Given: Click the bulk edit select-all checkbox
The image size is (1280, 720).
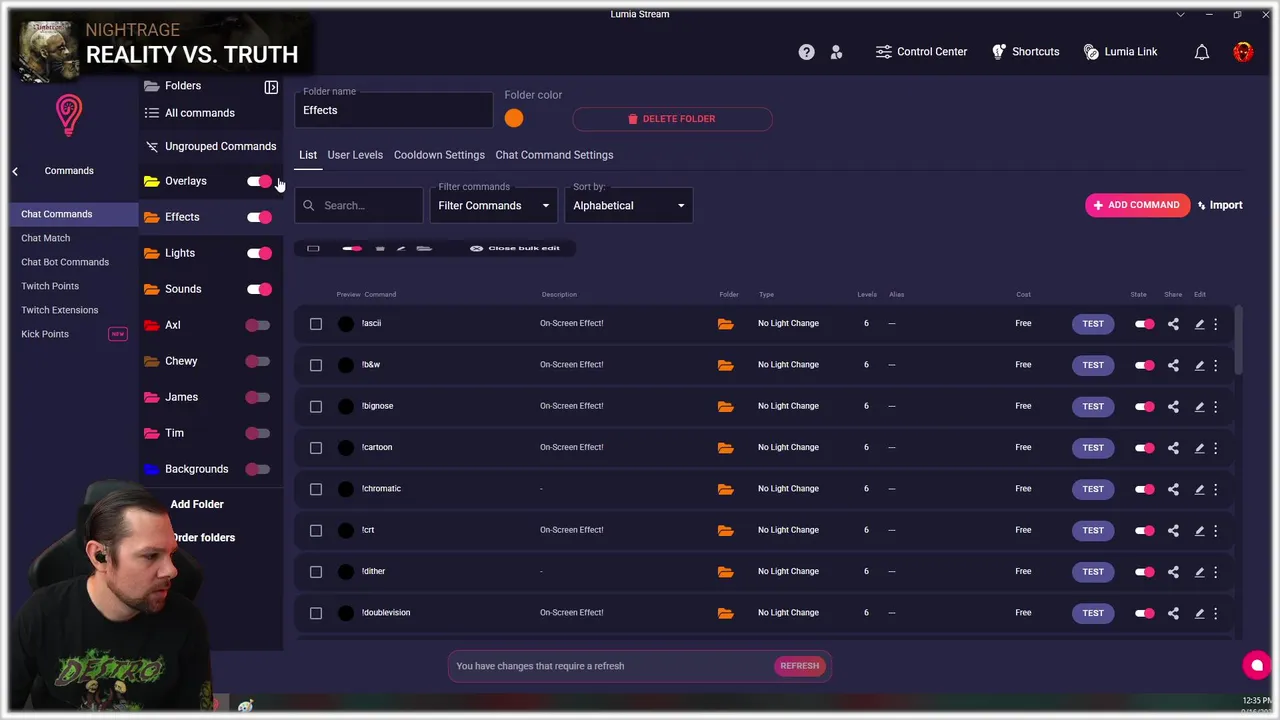Looking at the screenshot, I should (313, 248).
